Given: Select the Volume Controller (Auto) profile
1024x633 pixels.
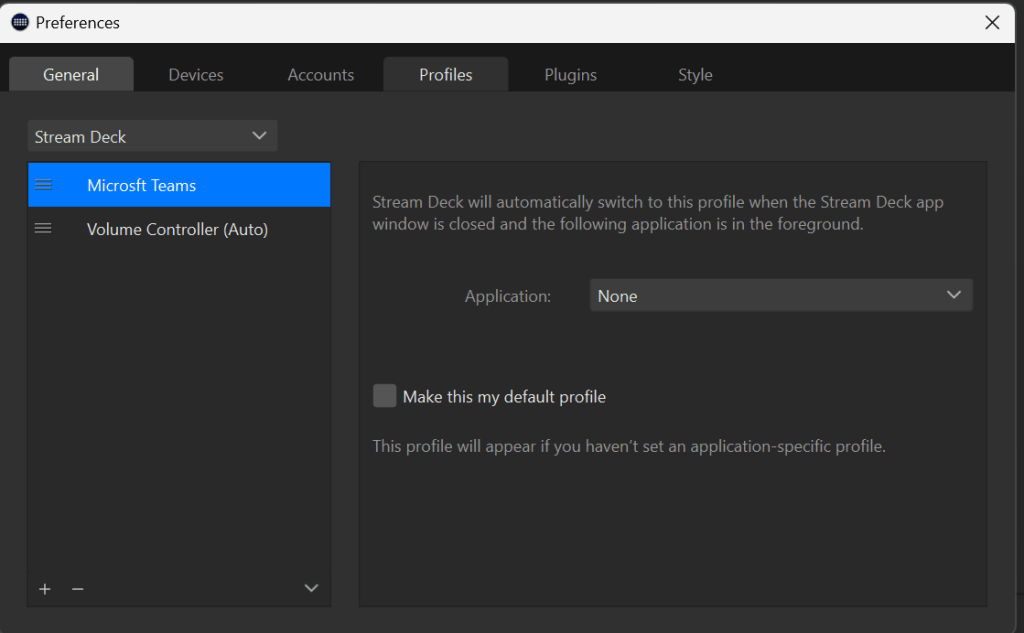Looking at the screenshot, I should 177,229.
